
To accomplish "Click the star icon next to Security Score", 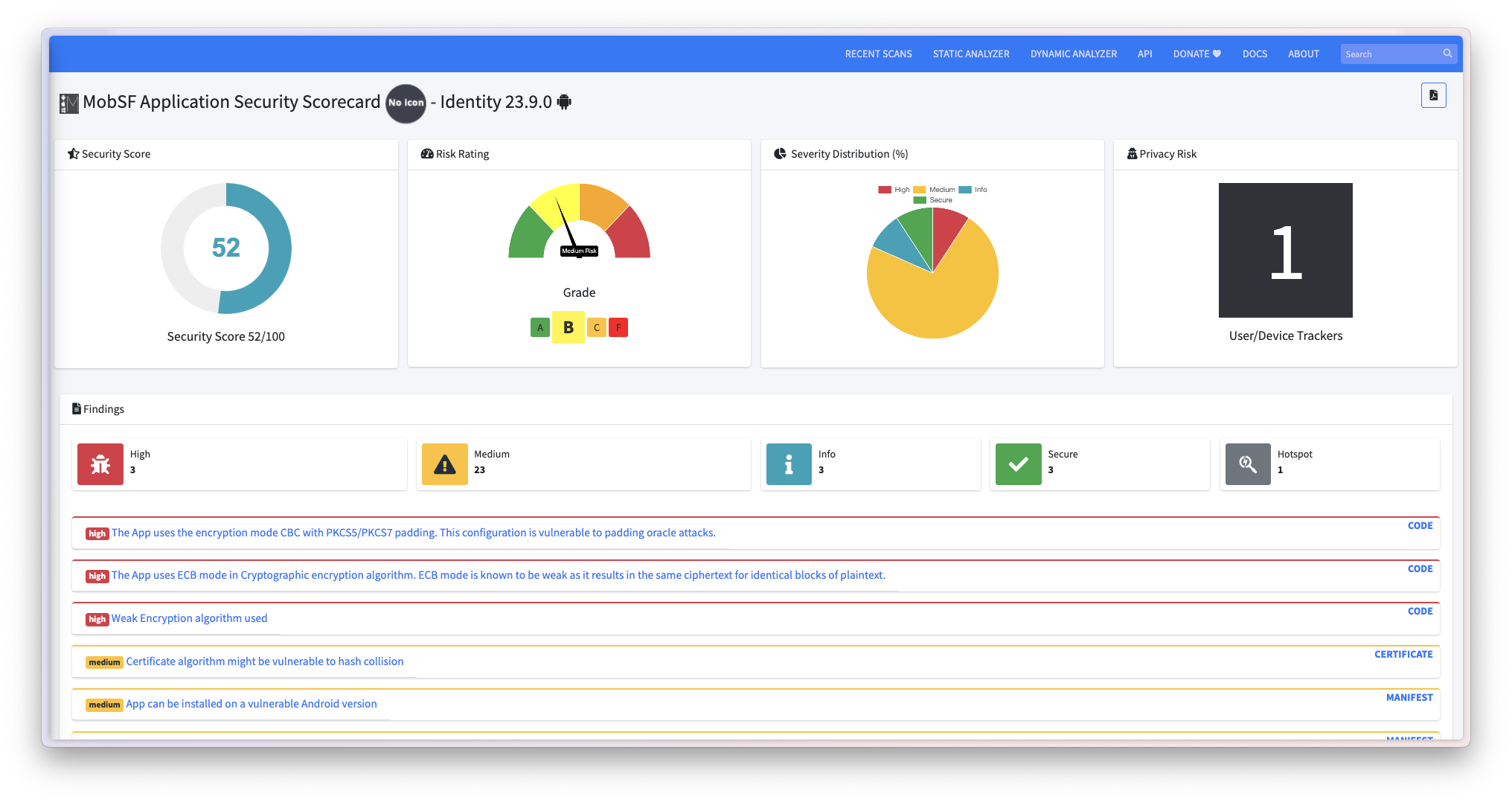I will (x=73, y=154).
